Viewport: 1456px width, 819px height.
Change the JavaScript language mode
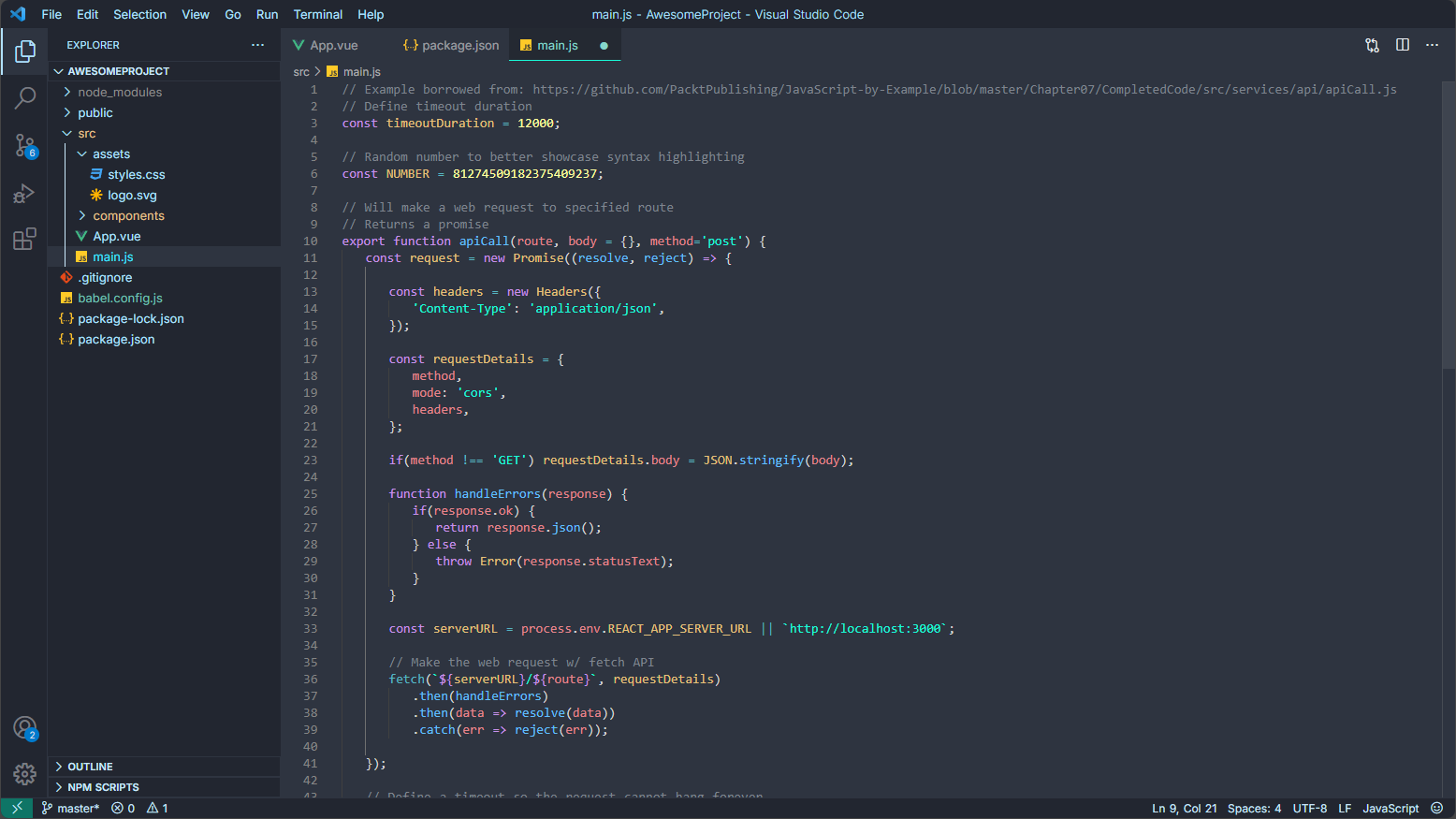pos(1390,808)
